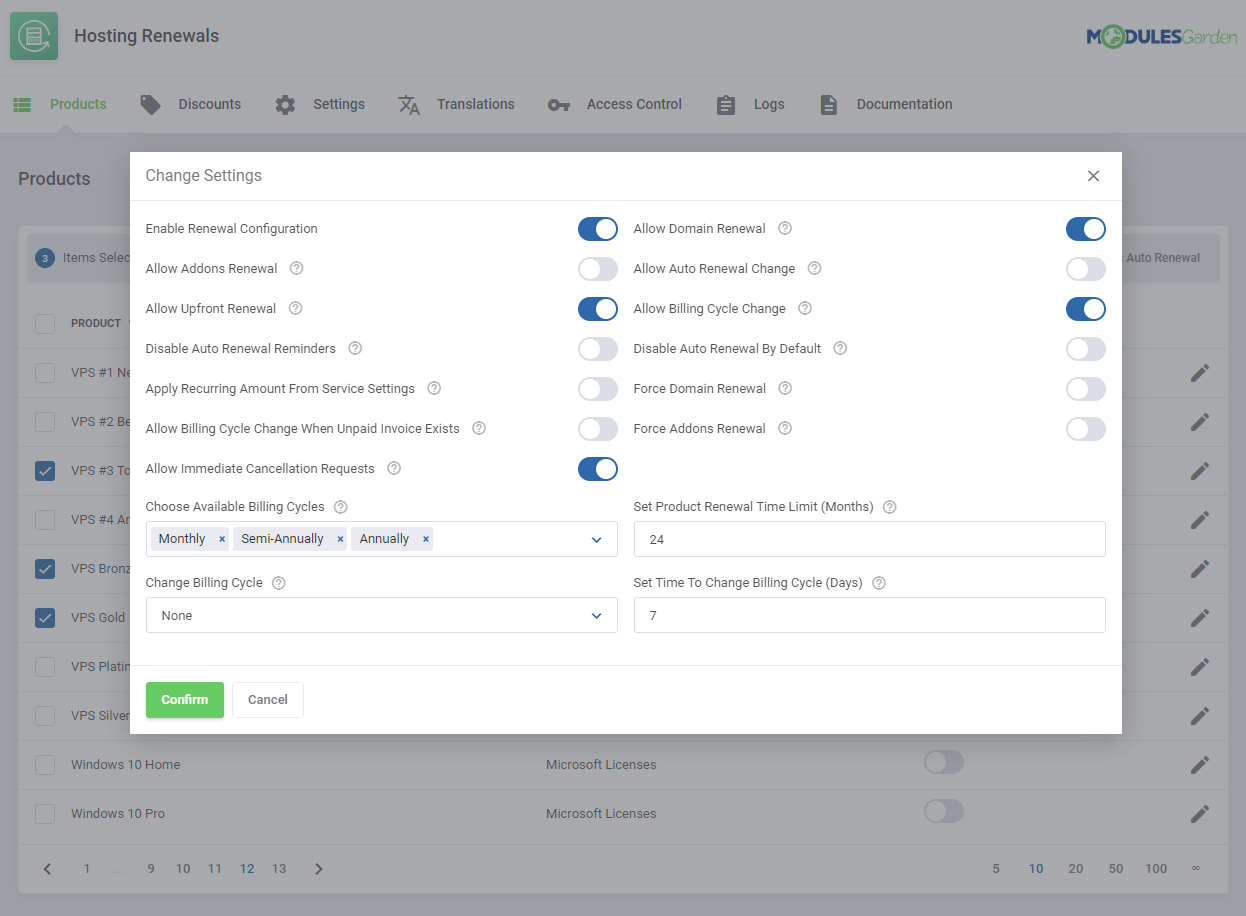Screen dimensions: 1246x916
Task: Click help icon next to Allow Upfront Renewal
Action: pyautogui.click(x=295, y=309)
